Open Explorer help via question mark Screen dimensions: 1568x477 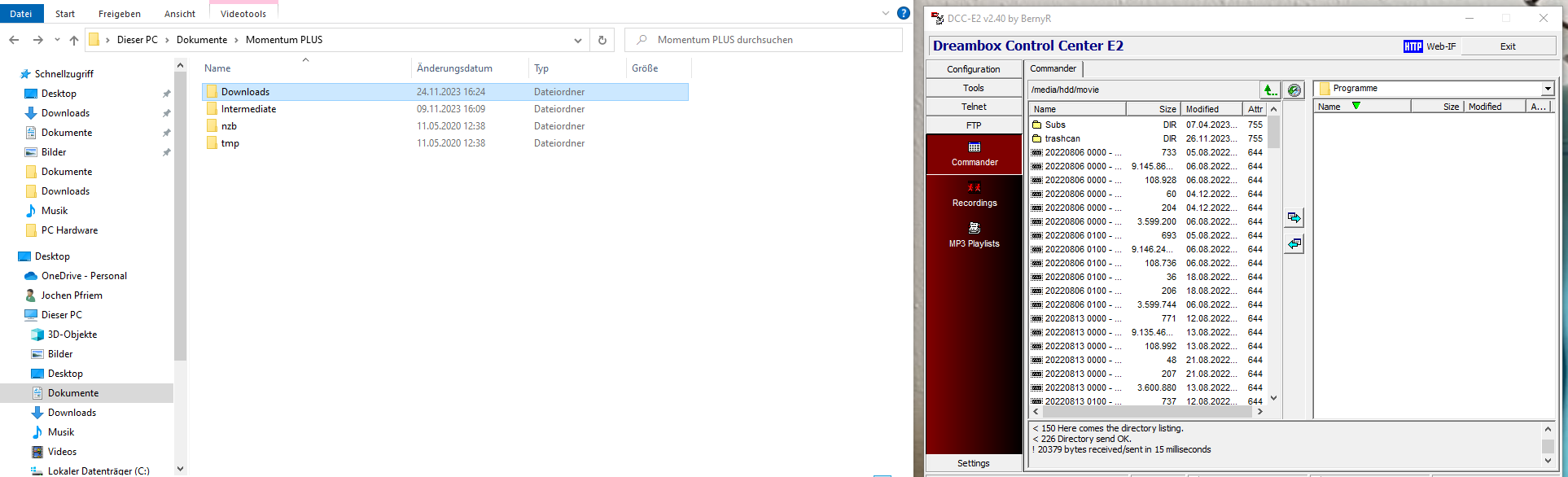tap(903, 13)
